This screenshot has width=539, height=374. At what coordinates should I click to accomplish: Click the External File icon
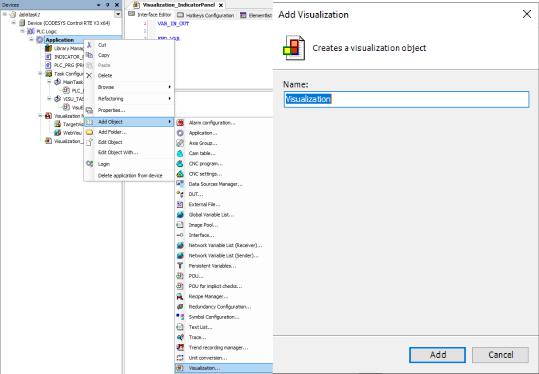(180, 205)
